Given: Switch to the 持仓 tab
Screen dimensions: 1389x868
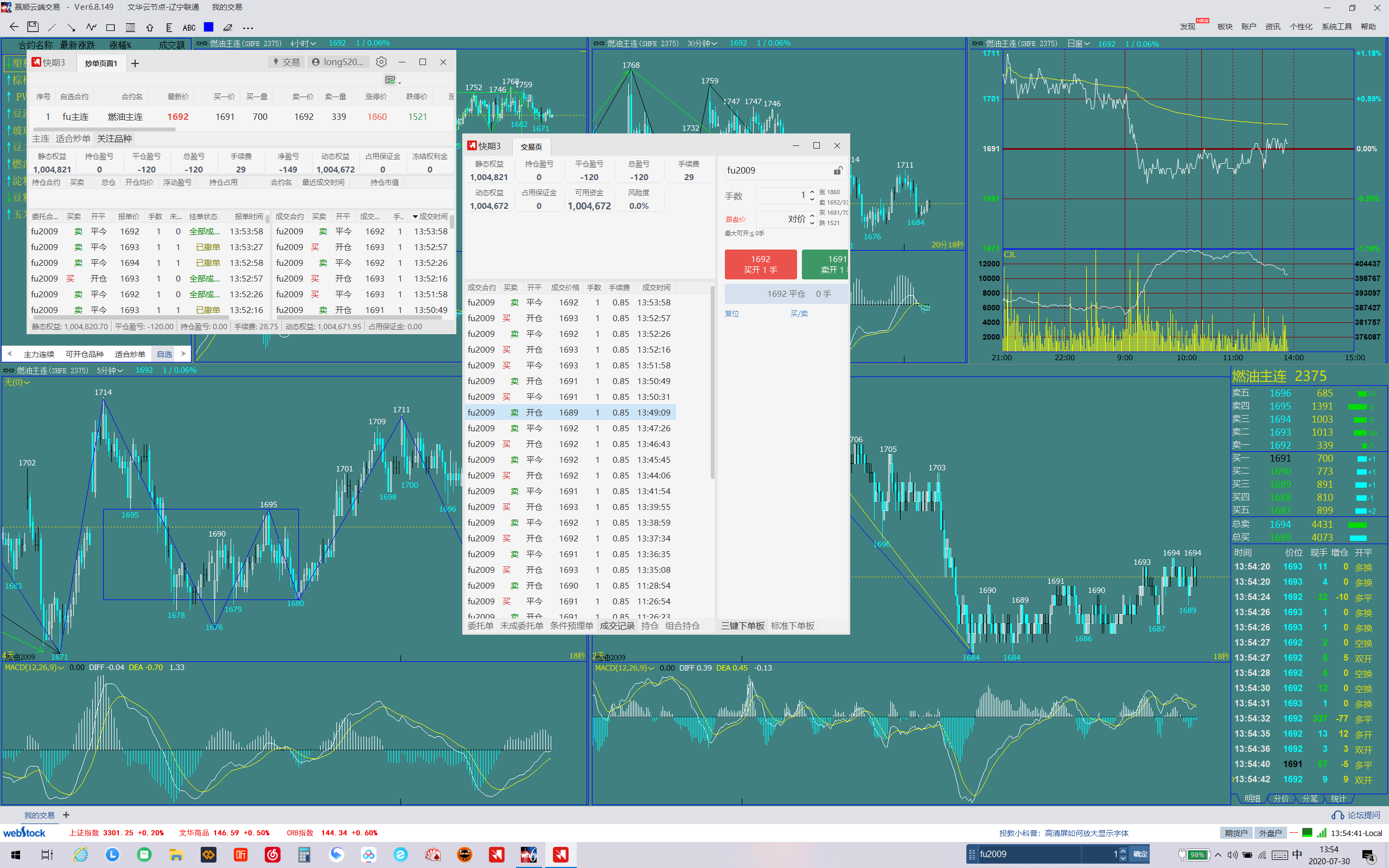Looking at the screenshot, I should 649,626.
